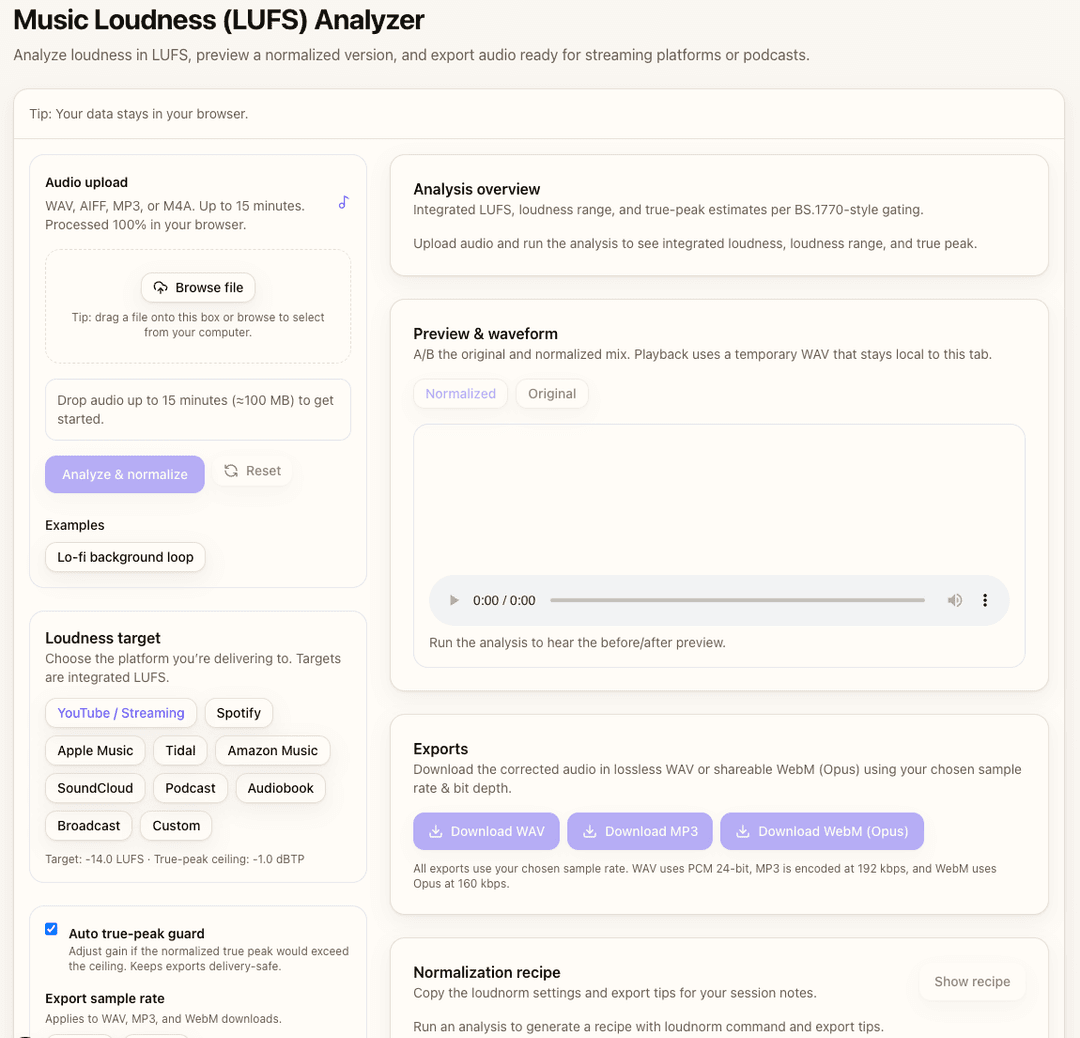The image size is (1080, 1038).
Task: Switch preview to the Normalized tab
Action: (460, 394)
